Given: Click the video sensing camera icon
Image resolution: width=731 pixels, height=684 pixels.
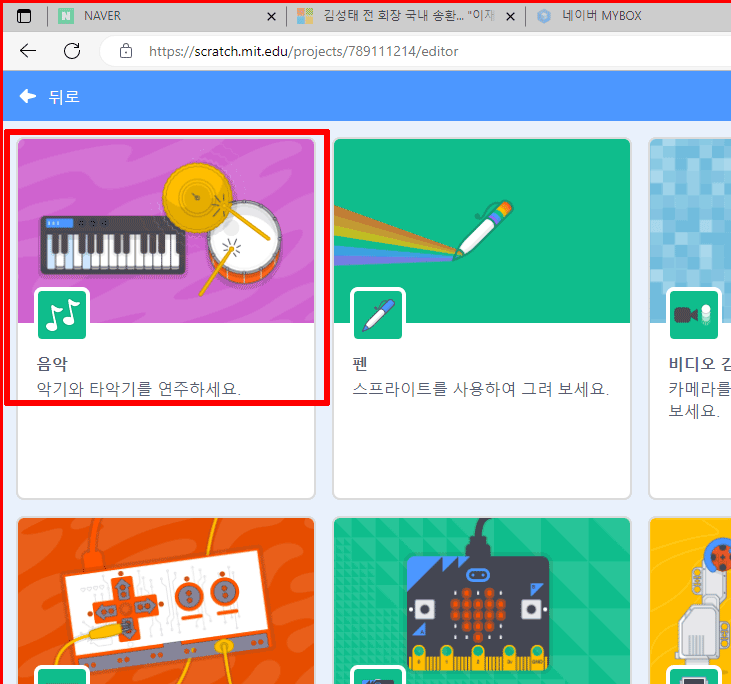Looking at the screenshot, I should click(x=694, y=314).
